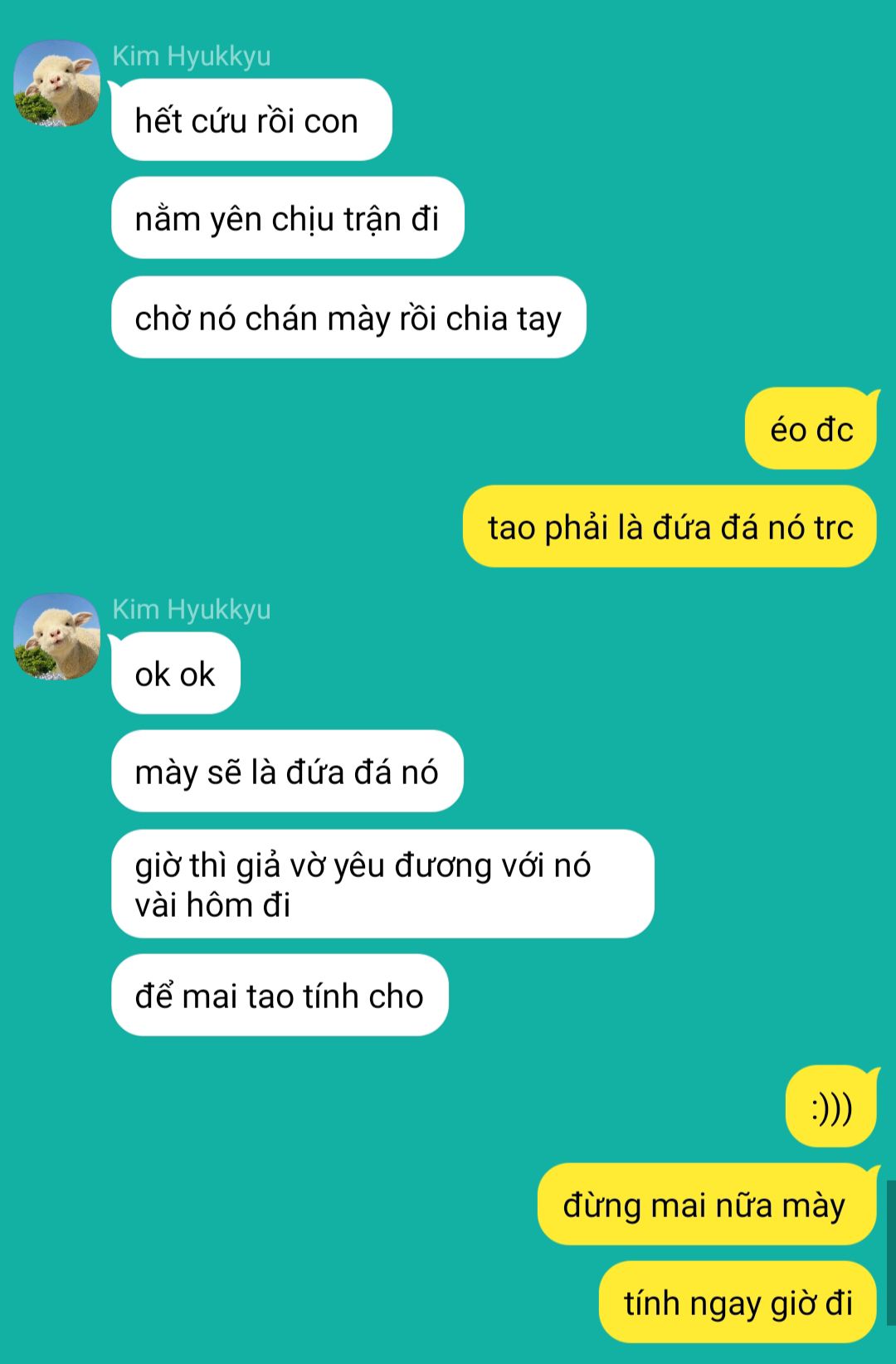Tap the top sheep avatar of Kim Hyukkyu

click(x=57, y=84)
